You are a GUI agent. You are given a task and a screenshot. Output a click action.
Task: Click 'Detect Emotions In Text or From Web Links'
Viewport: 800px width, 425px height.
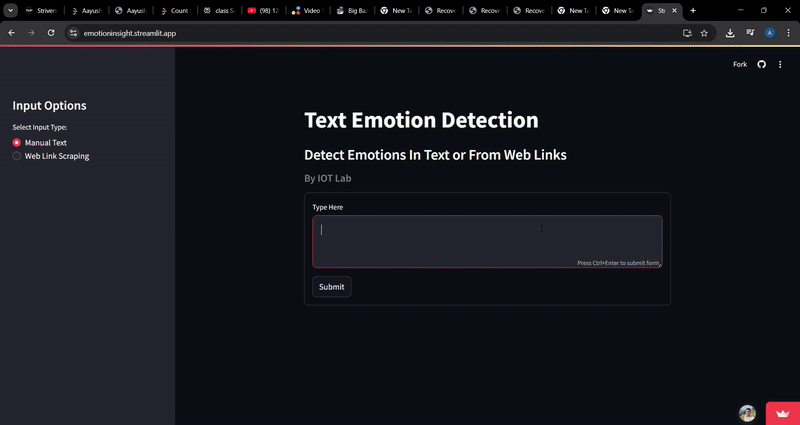point(435,155)
